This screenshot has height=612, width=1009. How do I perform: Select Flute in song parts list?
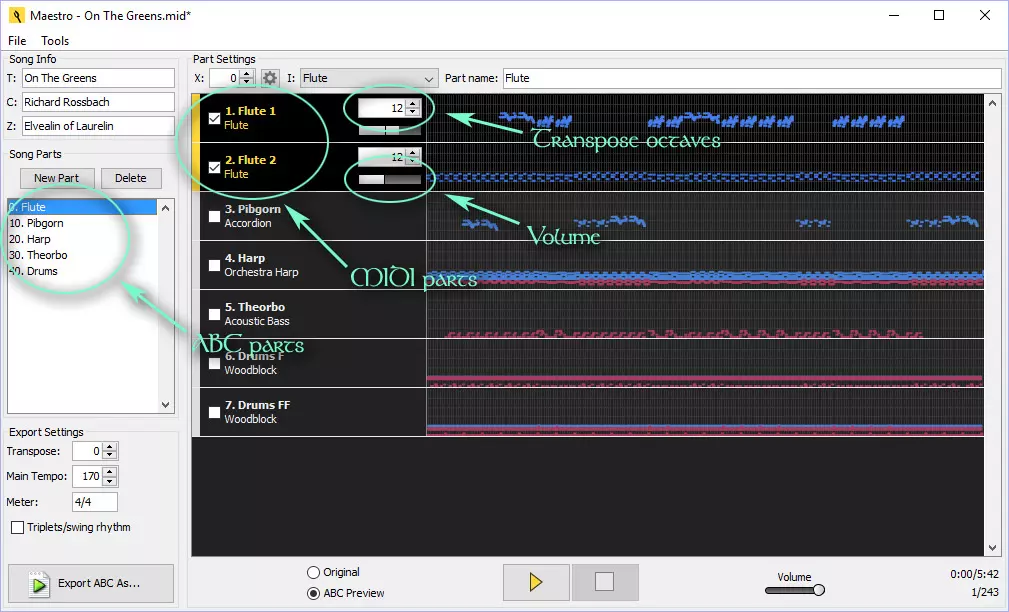(82, 207)
